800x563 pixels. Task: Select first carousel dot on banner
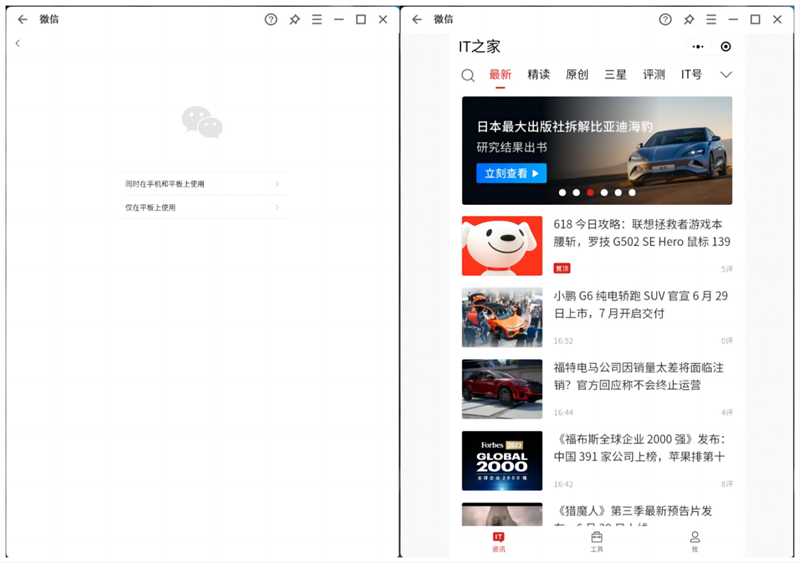pyautogui.click(x=562, y=192)
